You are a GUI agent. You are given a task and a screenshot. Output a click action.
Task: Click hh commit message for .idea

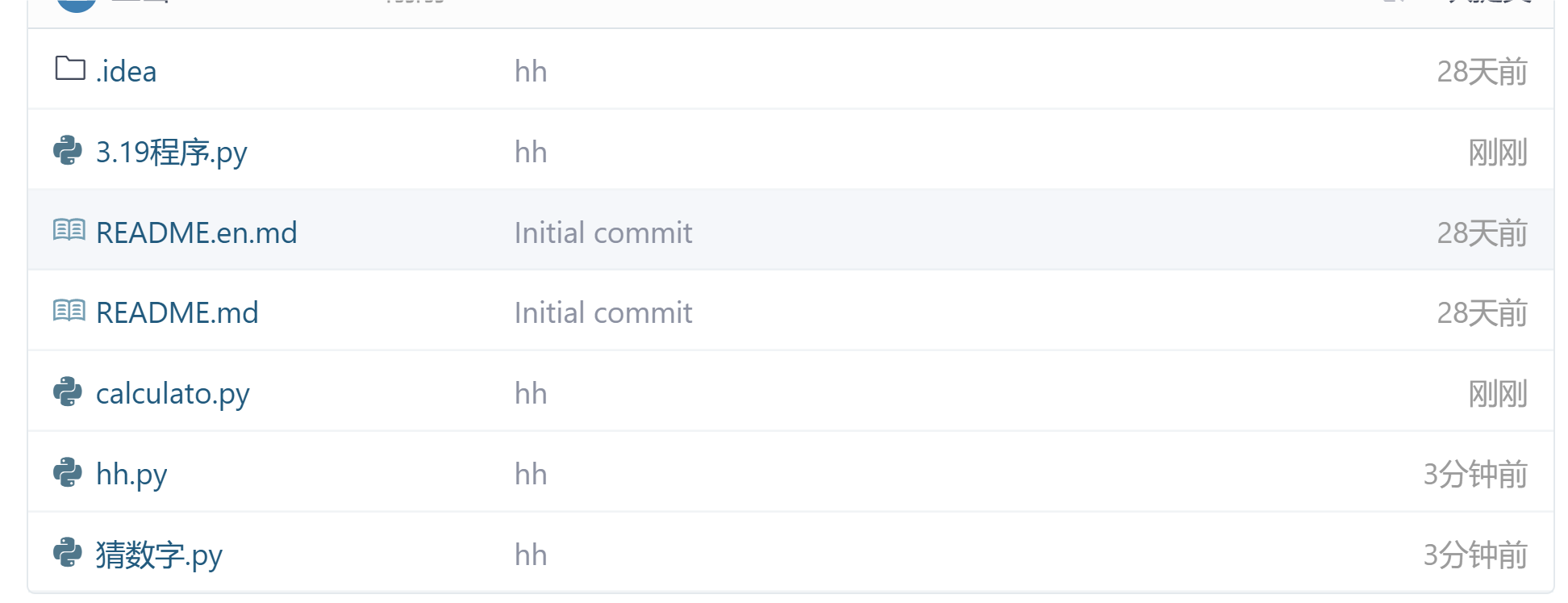tap(531, 72)
